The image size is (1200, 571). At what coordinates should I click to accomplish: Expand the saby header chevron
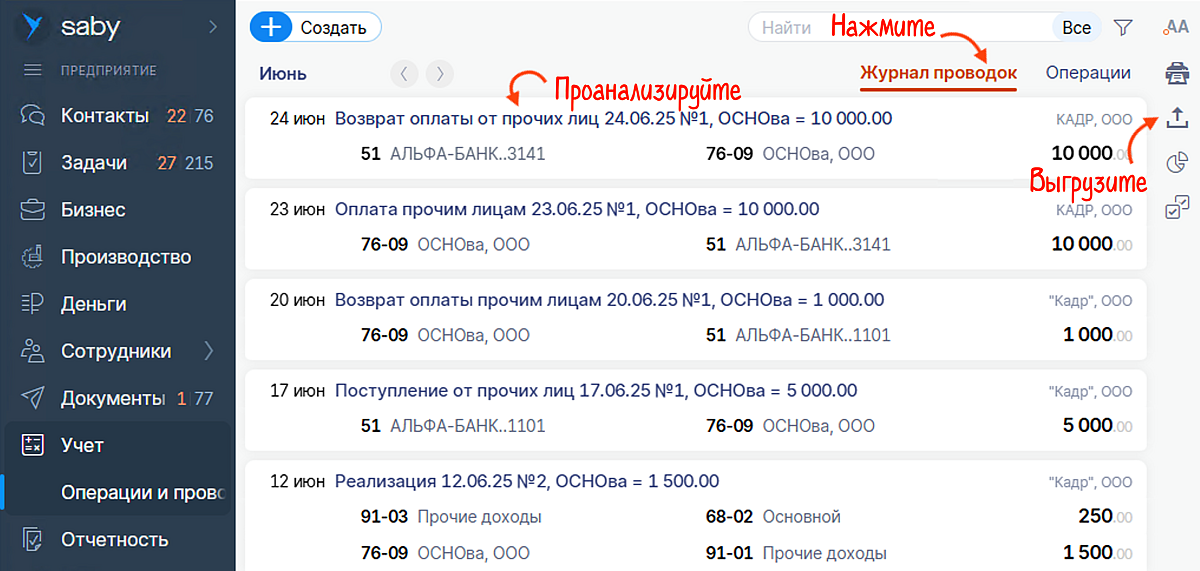pyautogui.click(x=212, y=27)
